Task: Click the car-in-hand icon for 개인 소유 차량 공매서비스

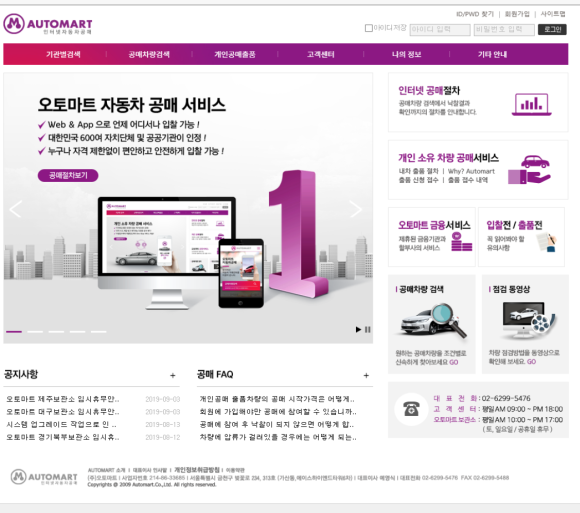Action: [x=529, y=169]
